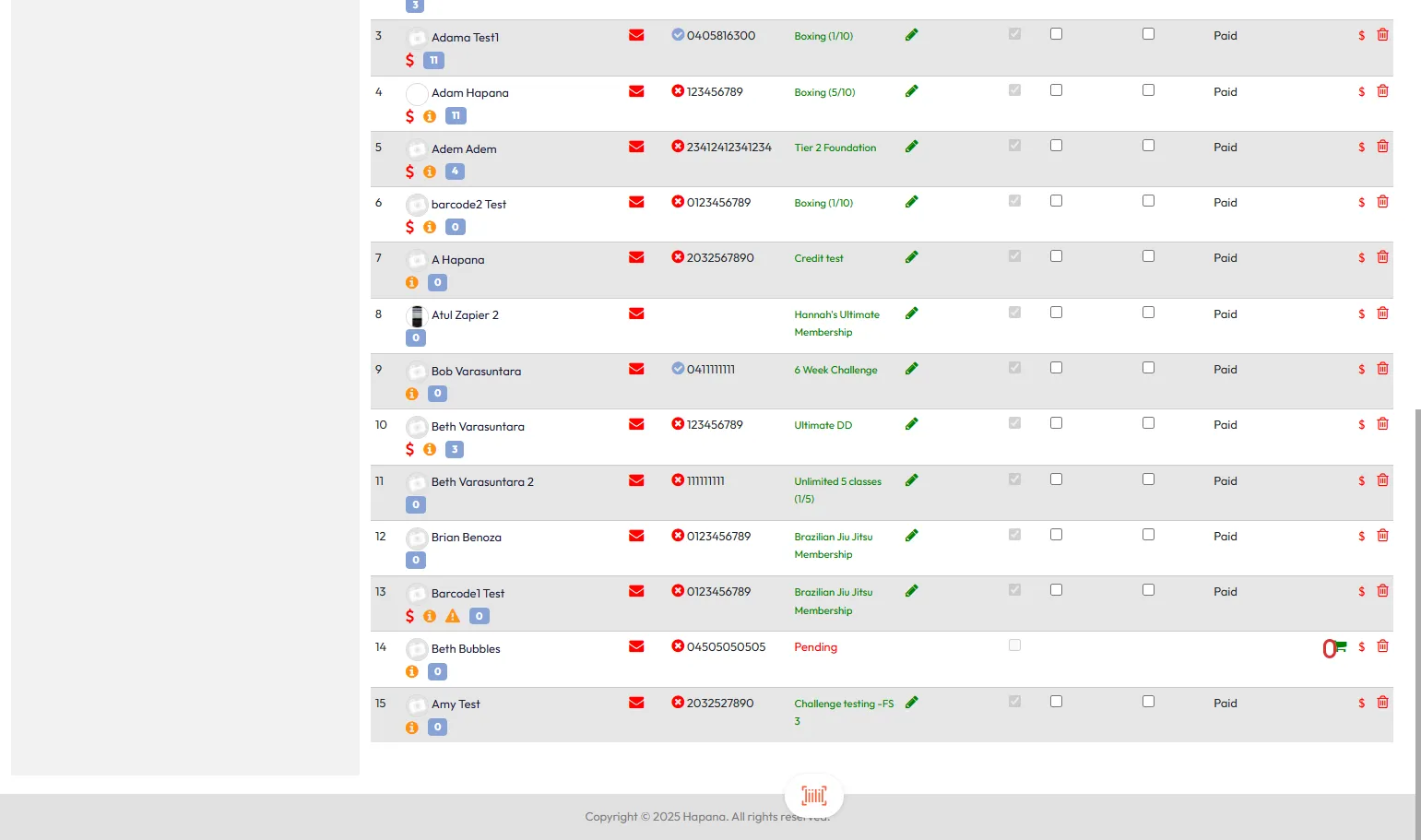The width and height of the screenshot is (1421, 840).
Task: Tick the first empty checkbox in Beth Varasuntara 2's row
Action: pyautogui.click(x=1056, y=479)
